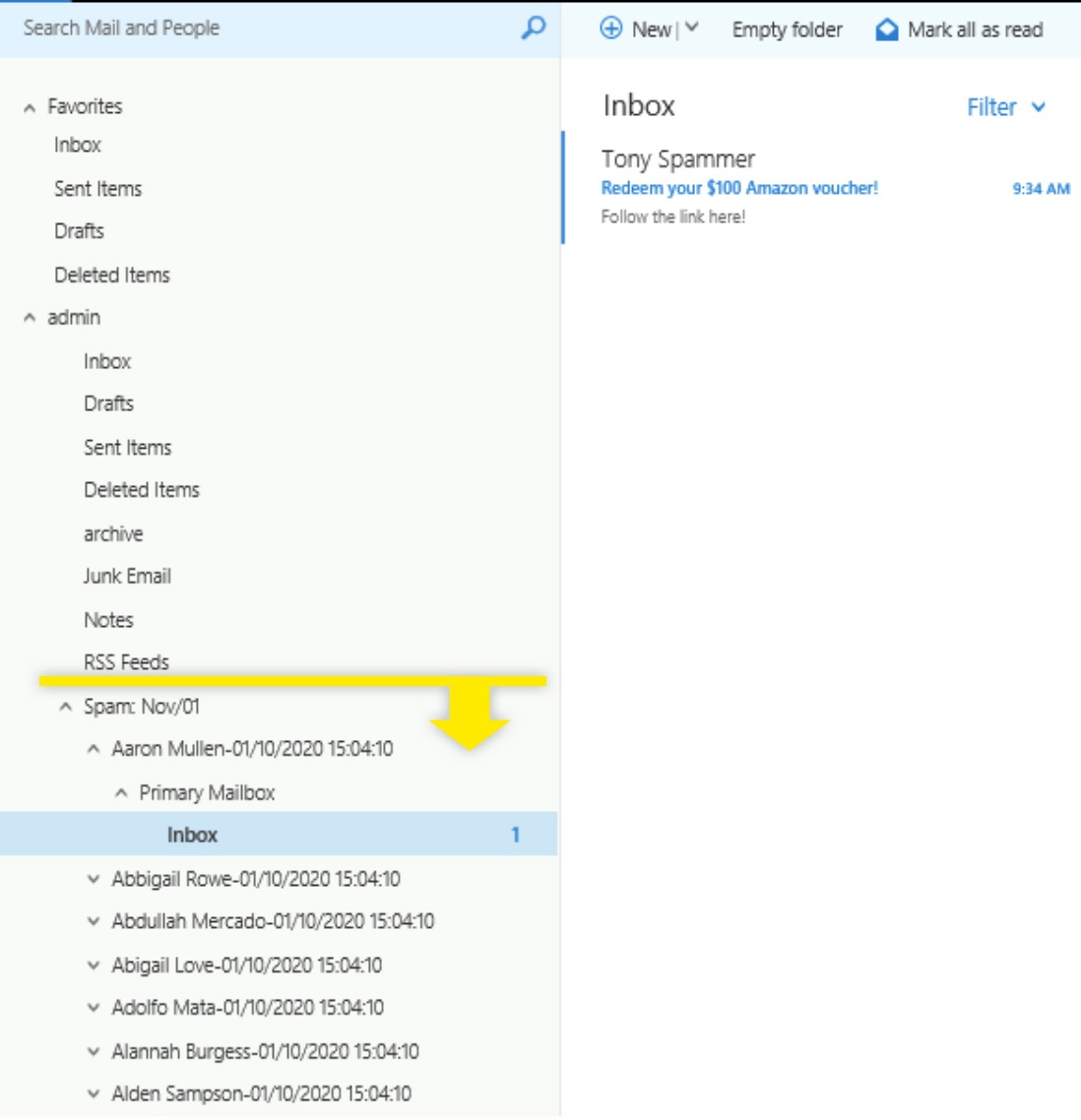The image size is (1081, 1120).
Task: Open Sent Items under Favorites
Action: click(x=97, y=189)
